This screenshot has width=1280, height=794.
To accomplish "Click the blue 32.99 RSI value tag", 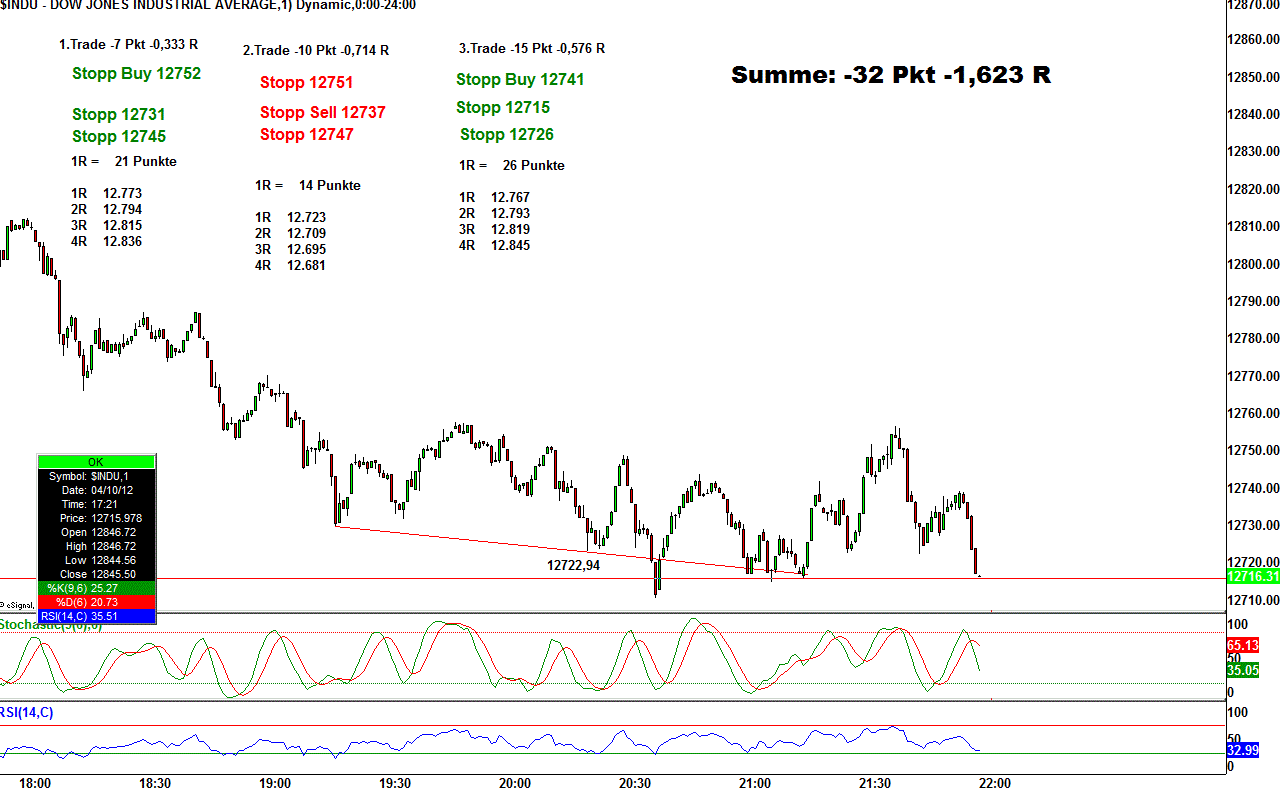I will click(x=1243, y=750).
